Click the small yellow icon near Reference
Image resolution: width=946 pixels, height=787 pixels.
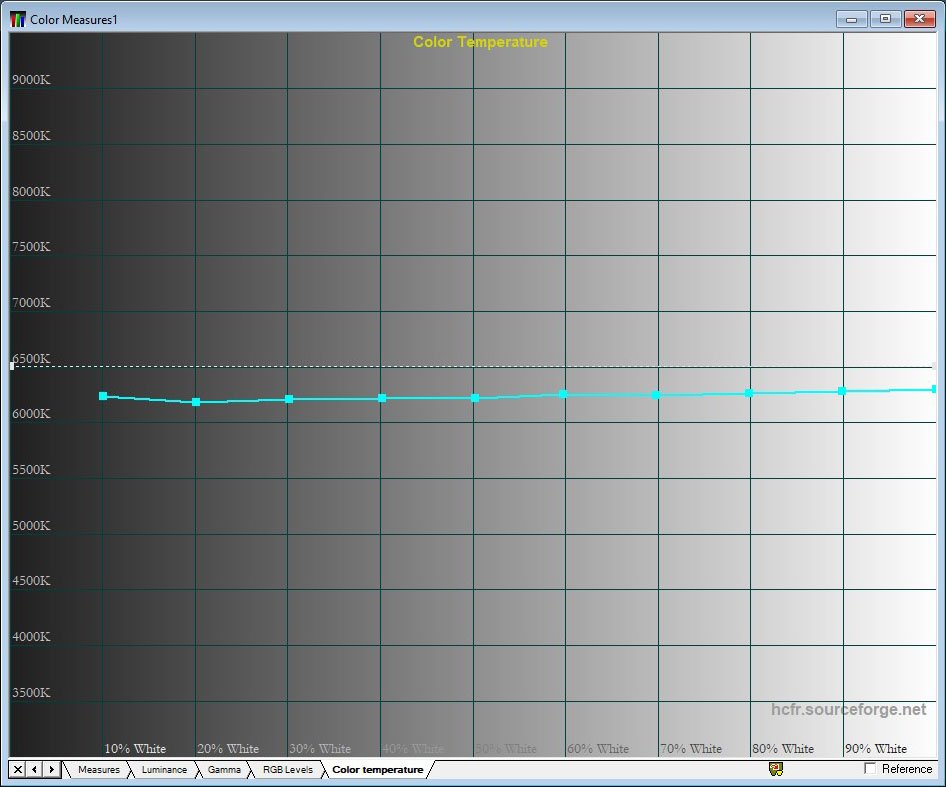click(775, 769)
